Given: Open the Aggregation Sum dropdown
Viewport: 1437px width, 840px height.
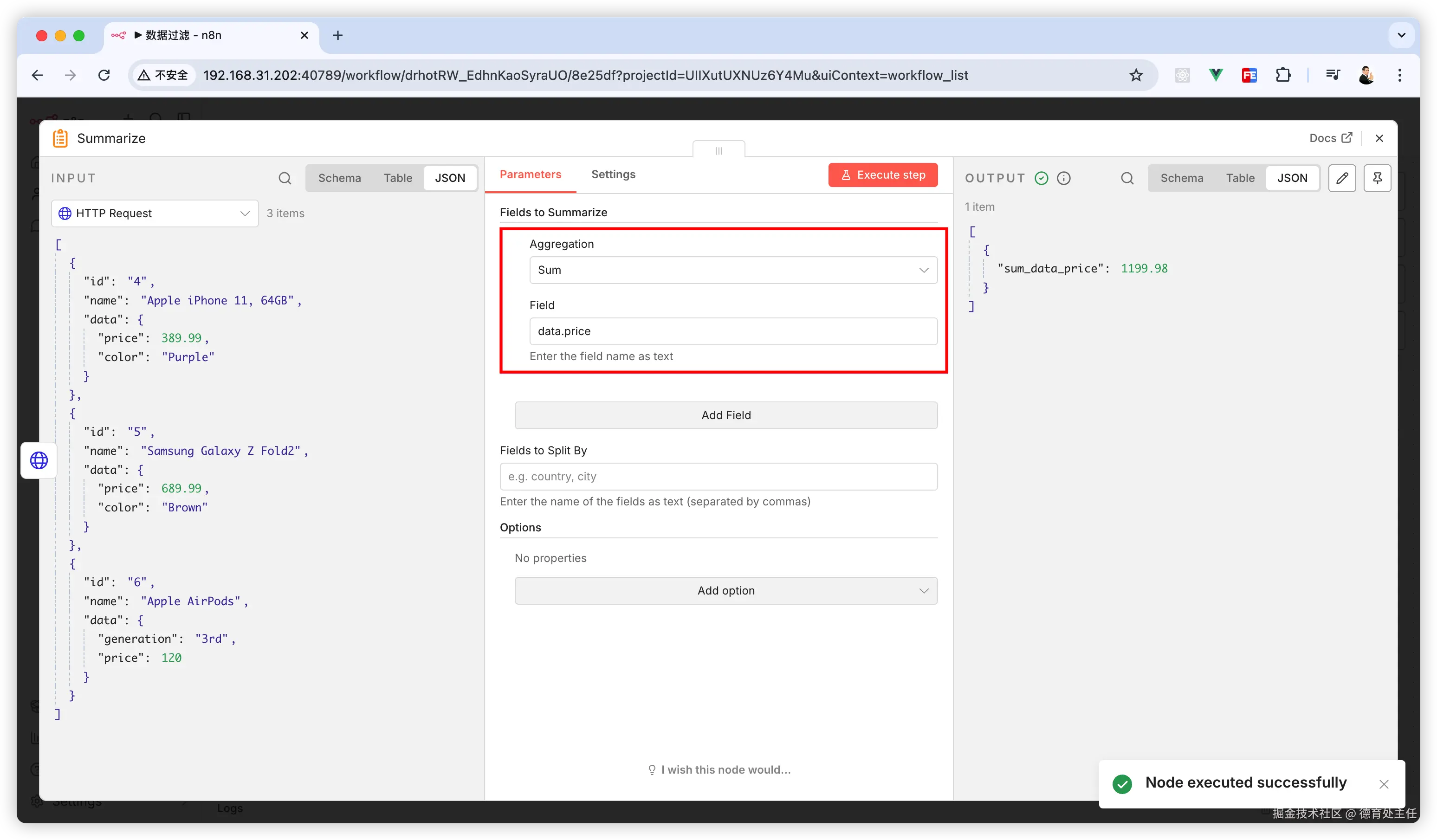Looking at the screenshot, I should (x=733, y=270).
